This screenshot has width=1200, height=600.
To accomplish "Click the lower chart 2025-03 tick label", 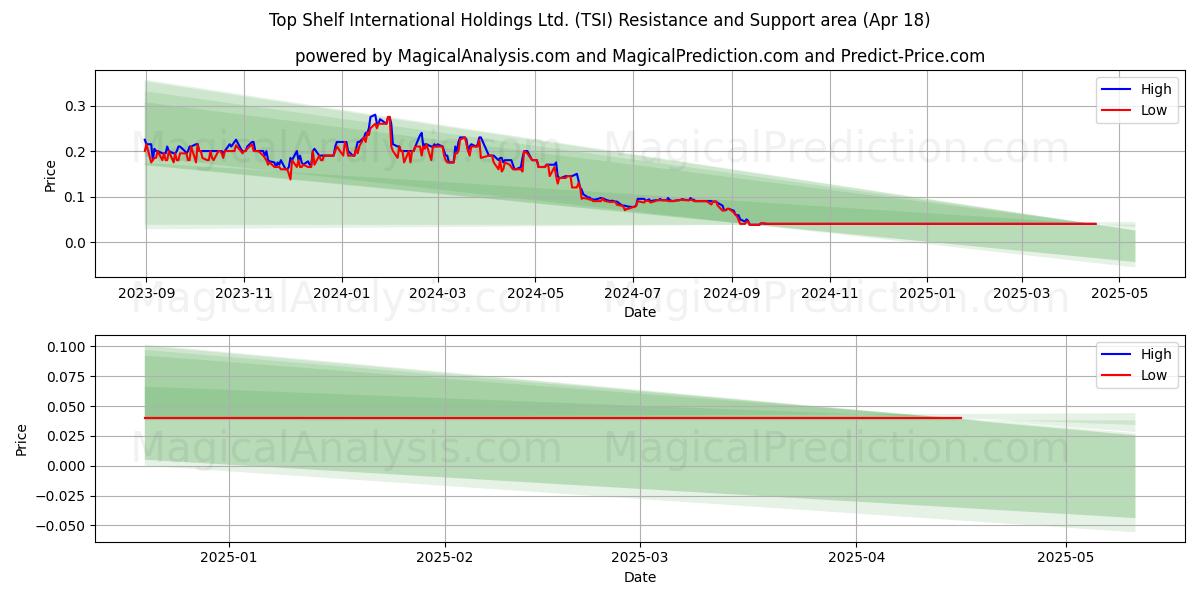I will (x=638, y=558).
